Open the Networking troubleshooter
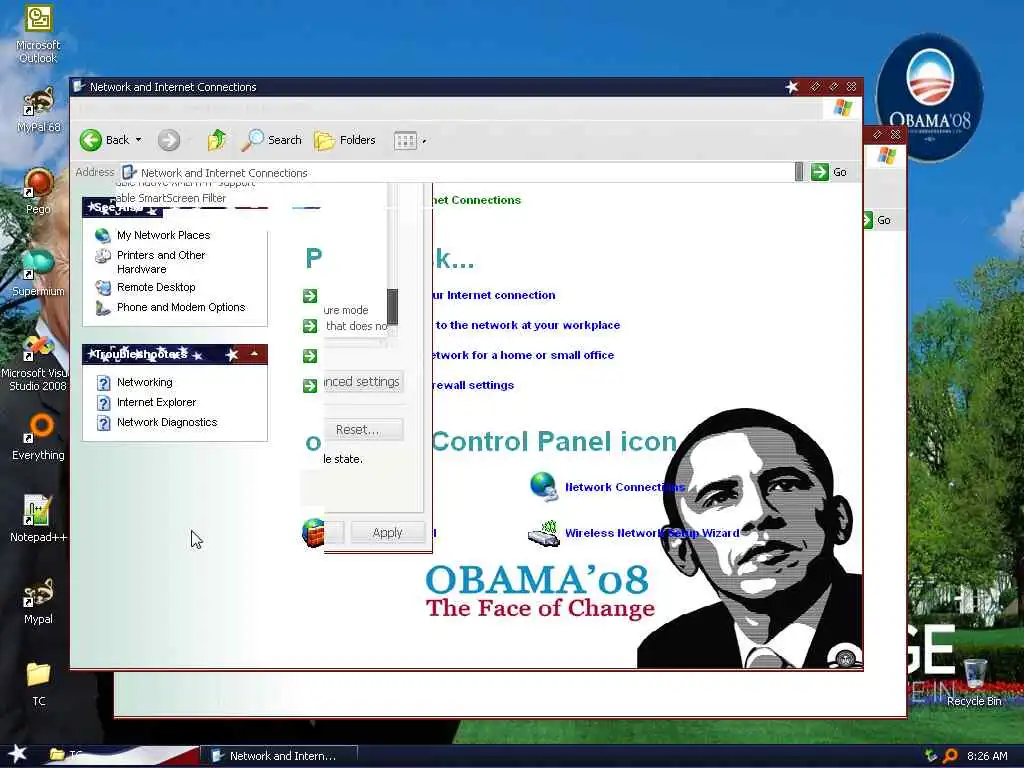Viewport: 1024px width, 768px height. [144, 382]
